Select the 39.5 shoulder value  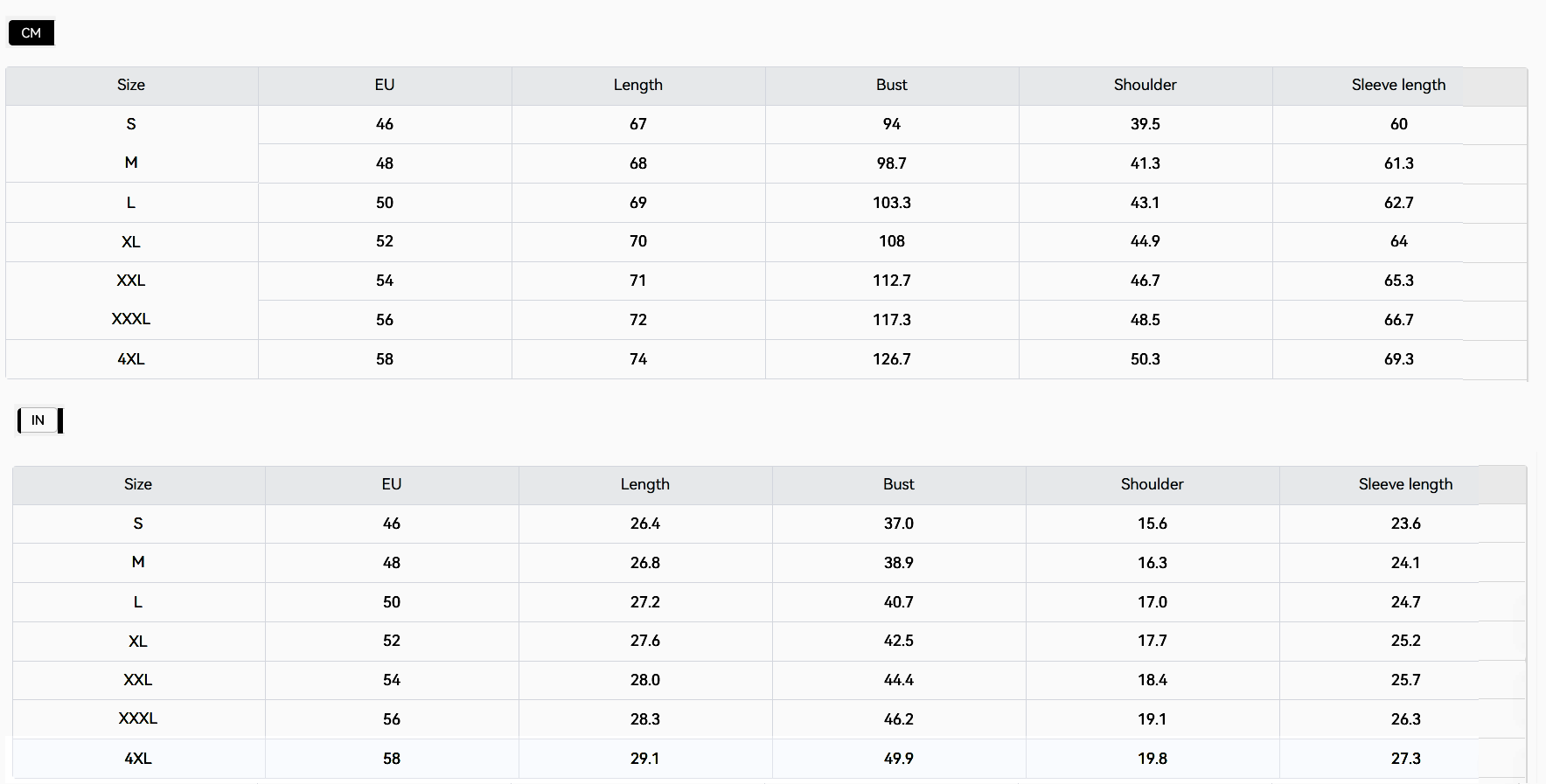coord(1145,124)
